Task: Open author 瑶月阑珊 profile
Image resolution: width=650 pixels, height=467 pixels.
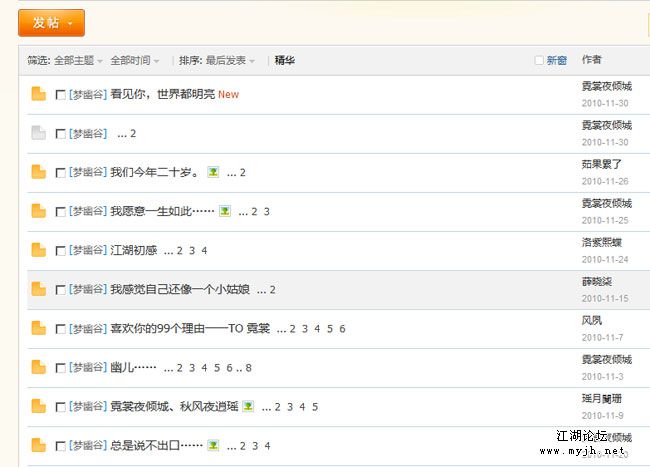Action: 601,398
